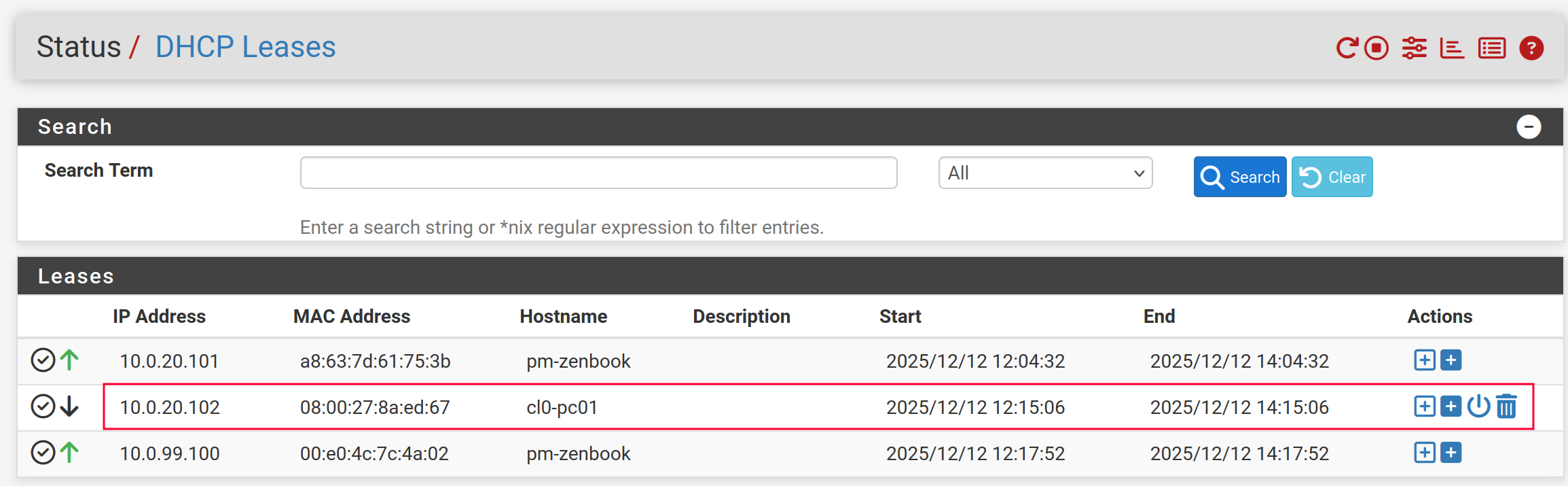
Task: Open related status chart icon
Action: coord(1452,48)
